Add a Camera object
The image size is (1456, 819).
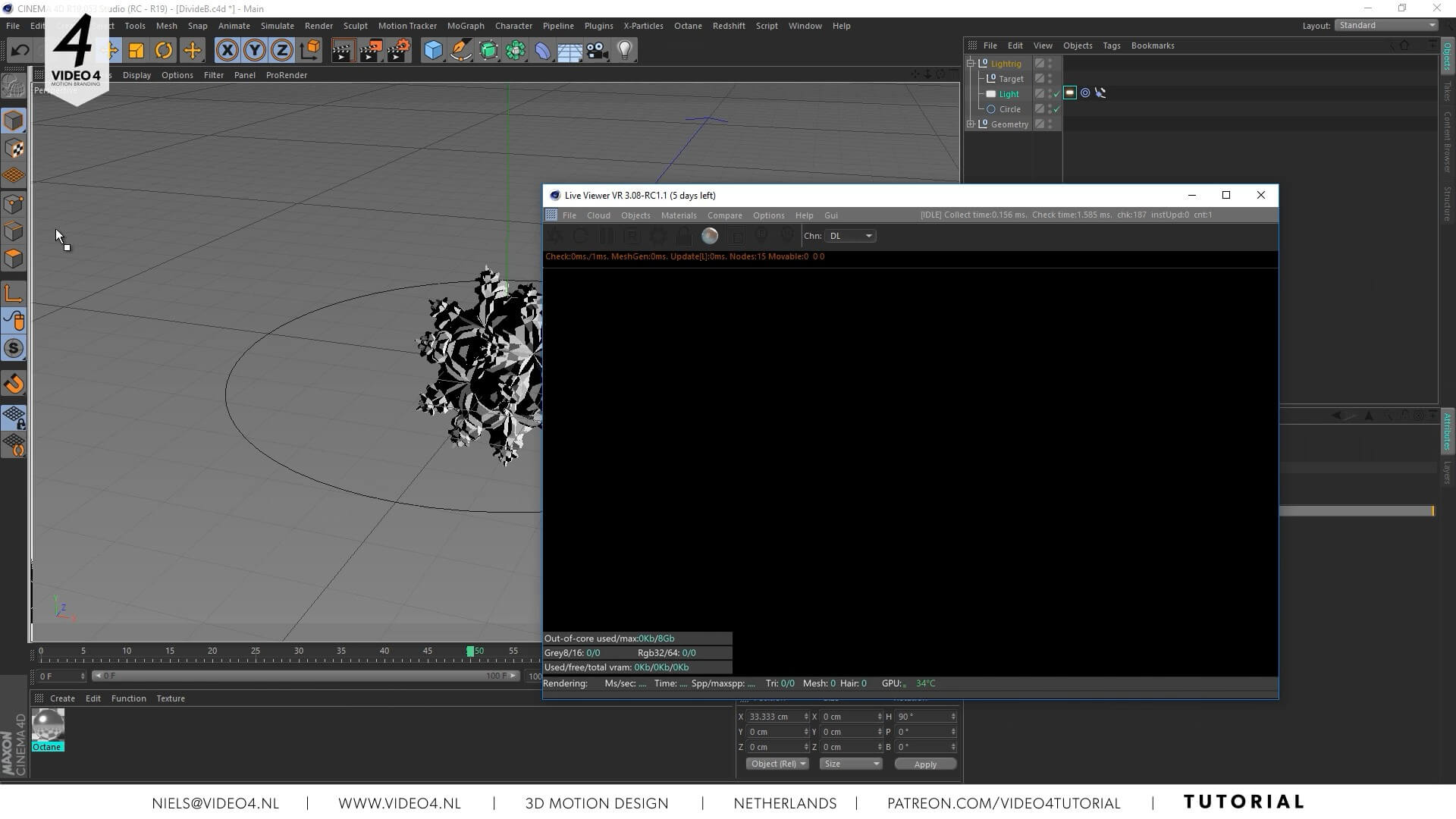coord(598,51)
